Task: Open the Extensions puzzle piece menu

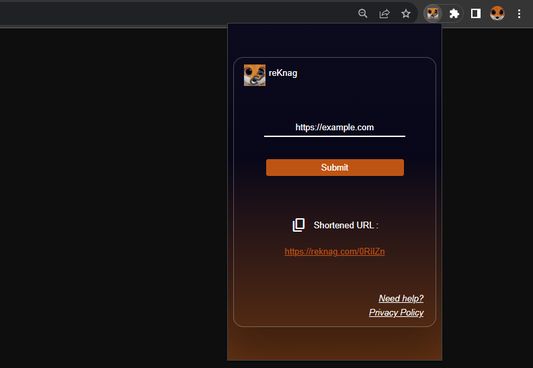Action: pyautogui.click(x=454, y=14)
